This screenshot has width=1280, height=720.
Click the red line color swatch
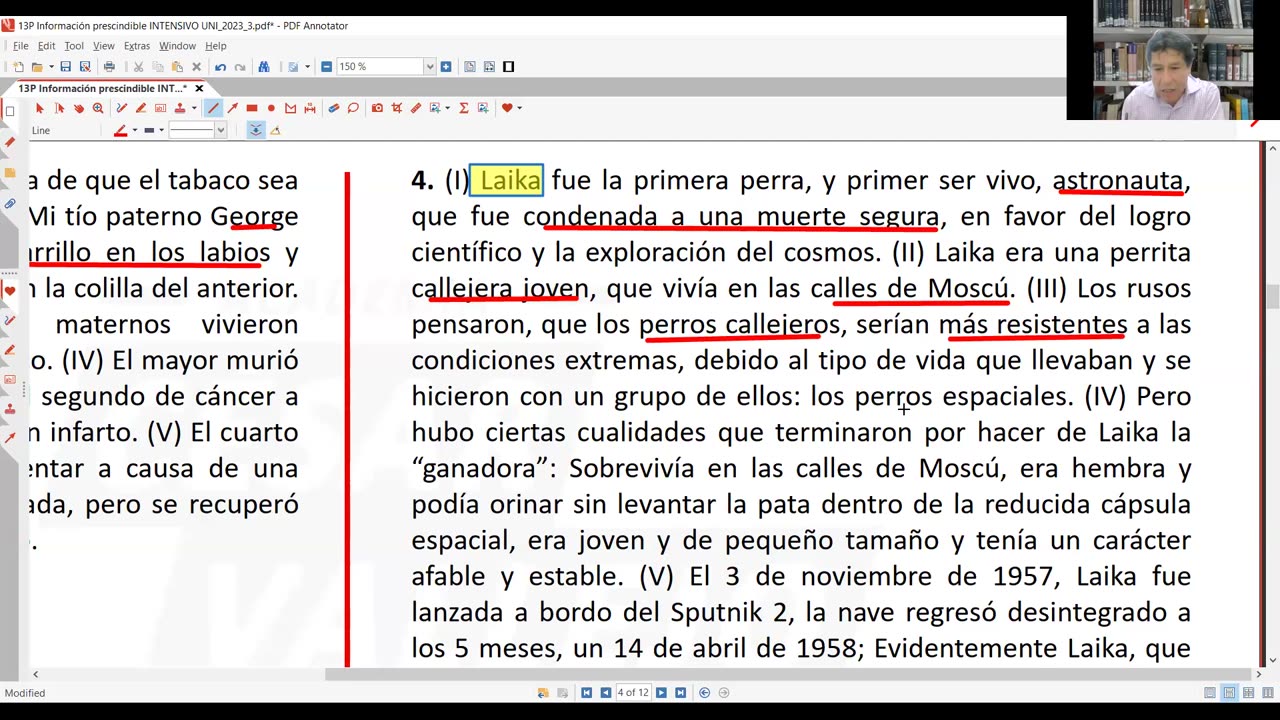pyautogui.click(x=121, y=130)
